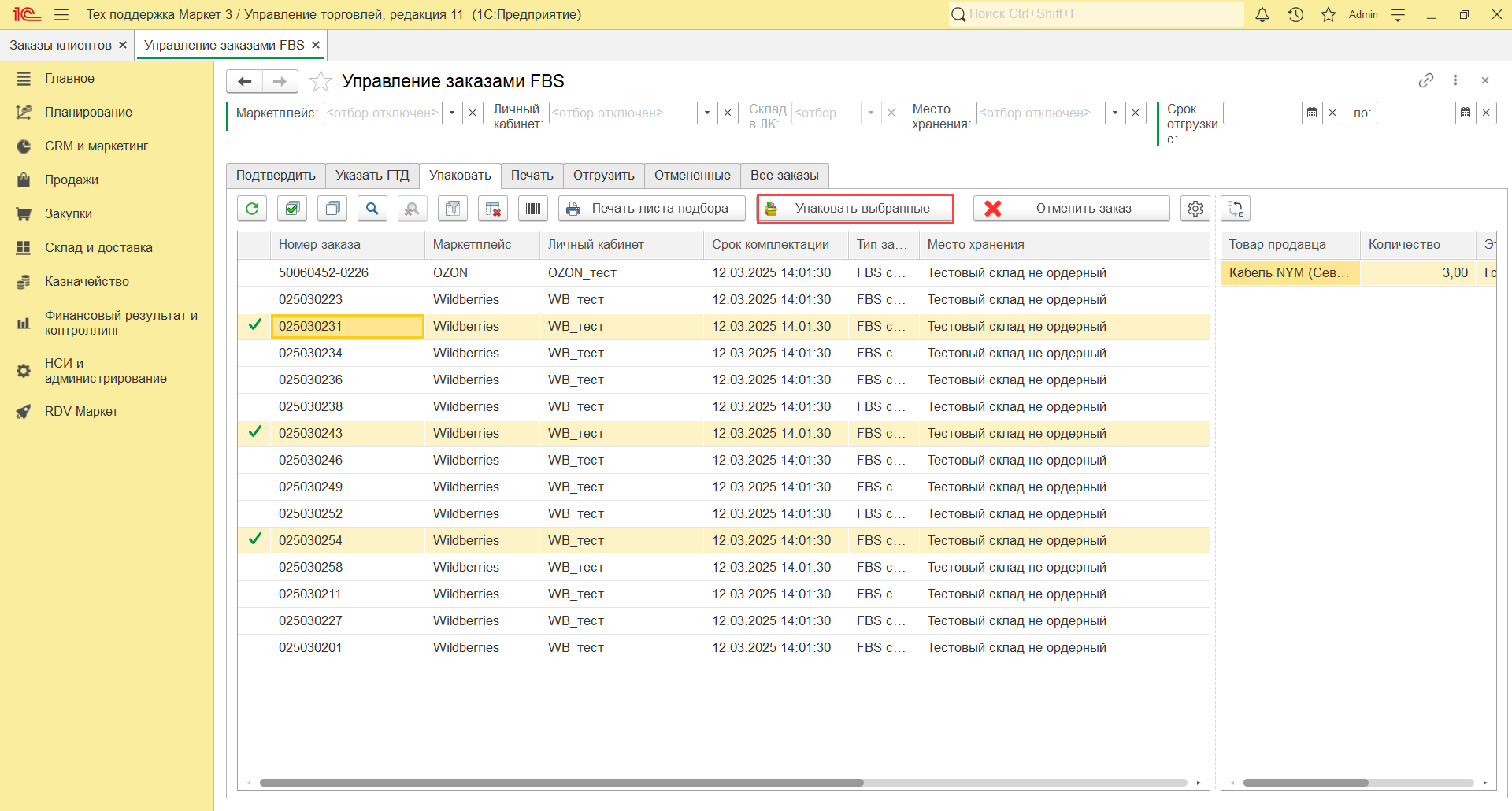
Task: Check the selection cell of order 025030246
Action: (x=254, y=460)
